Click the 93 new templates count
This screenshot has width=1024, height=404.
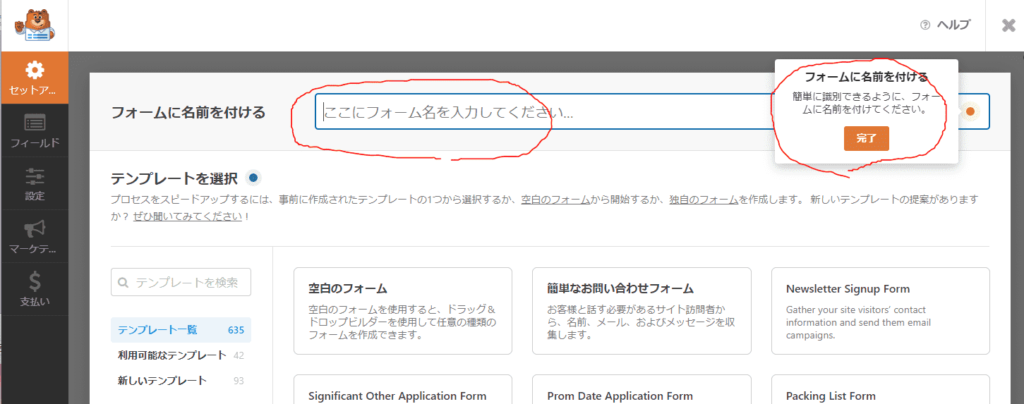click(238, 381)
